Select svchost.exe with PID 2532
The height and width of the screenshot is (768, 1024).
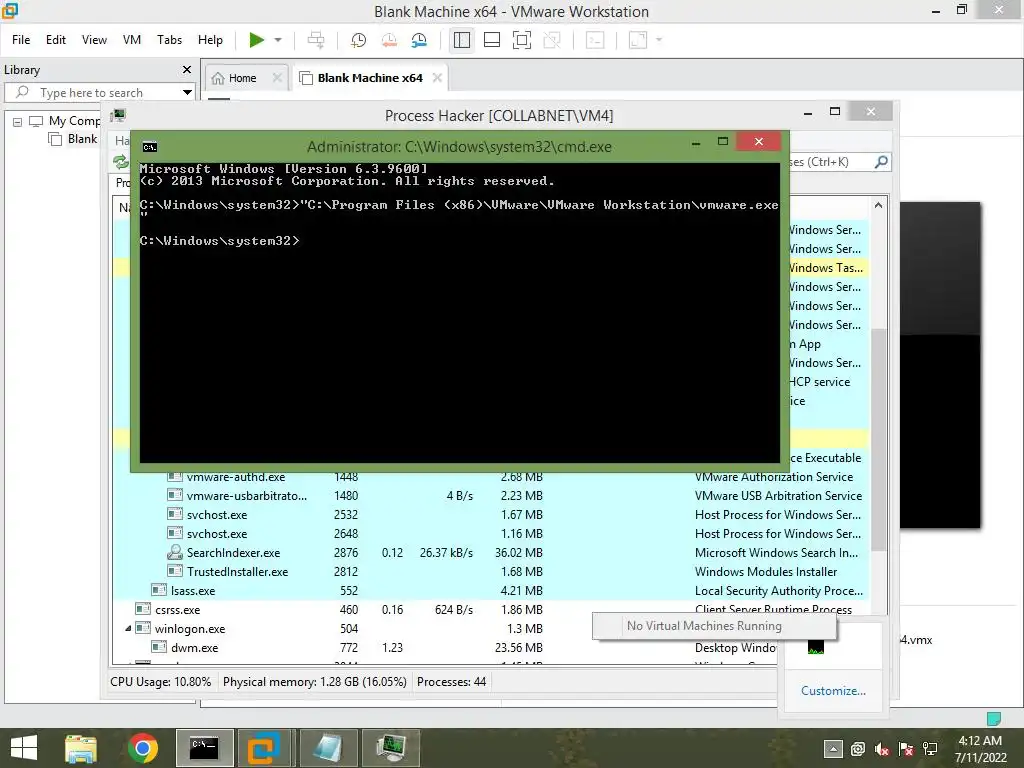tap(491, 515)
